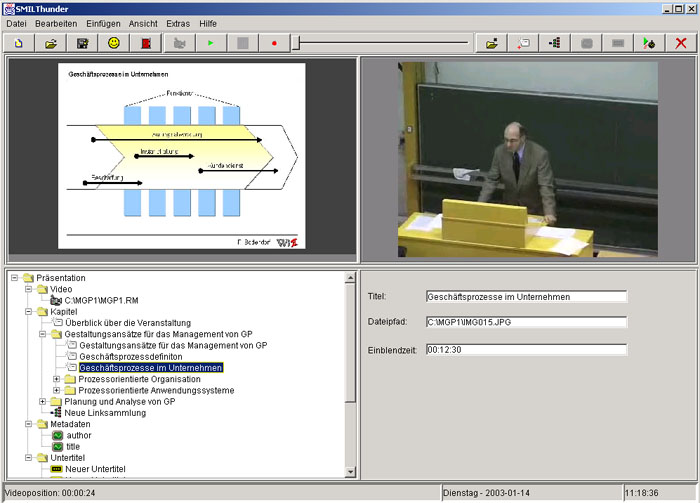Open the Extras menu
Screen dimensions: 700x503
tap(177, 22)
